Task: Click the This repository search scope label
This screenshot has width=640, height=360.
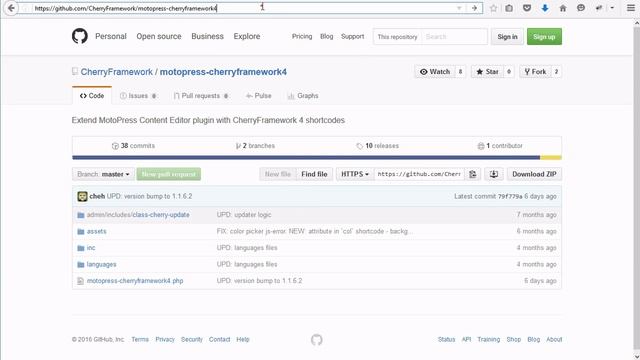Action: click(x=398, y=37)
